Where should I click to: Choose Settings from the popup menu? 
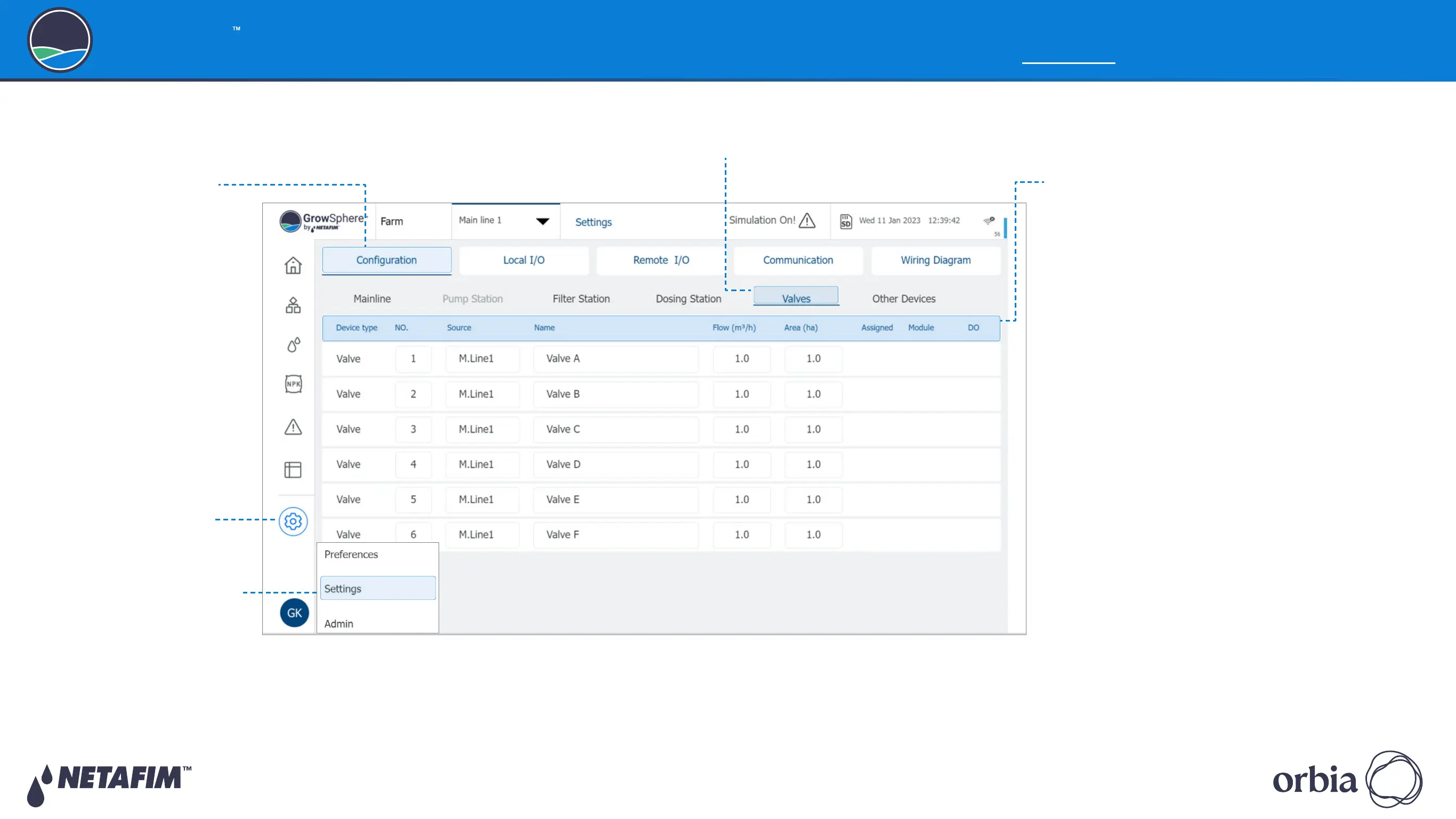tap(377, 588)
